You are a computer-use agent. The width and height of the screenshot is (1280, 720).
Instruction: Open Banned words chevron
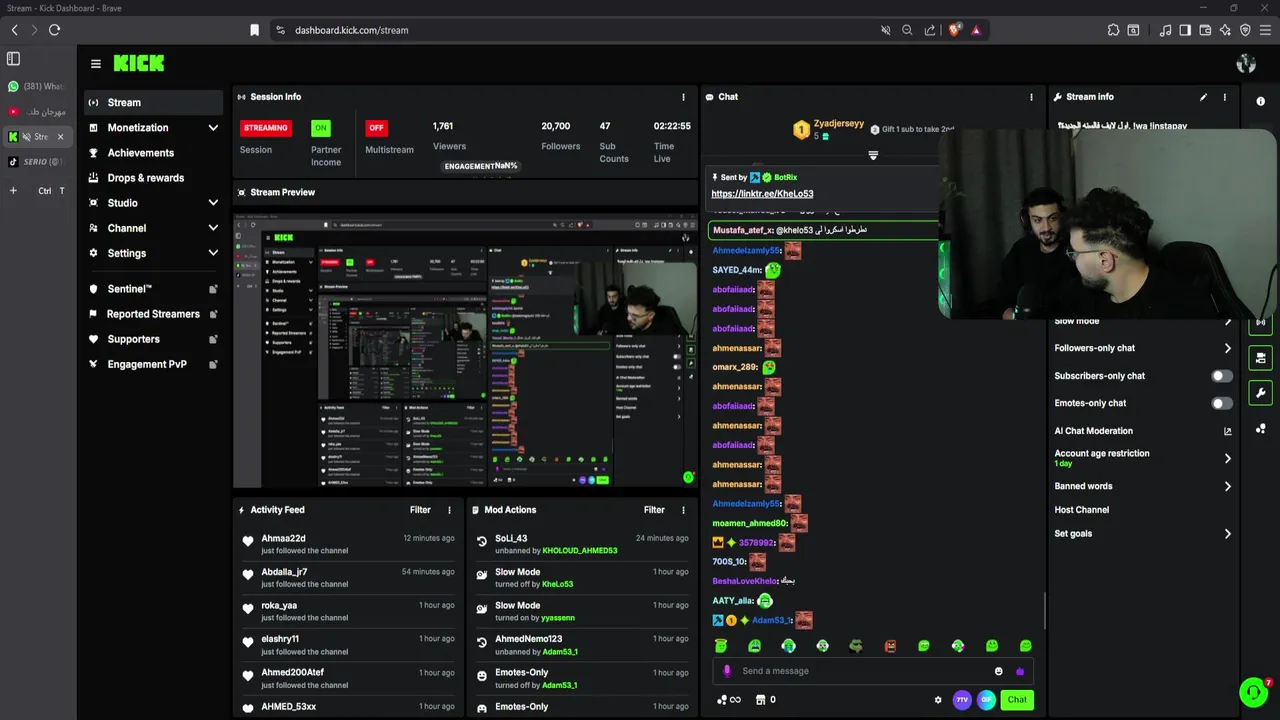click(x=1227, y=486)
